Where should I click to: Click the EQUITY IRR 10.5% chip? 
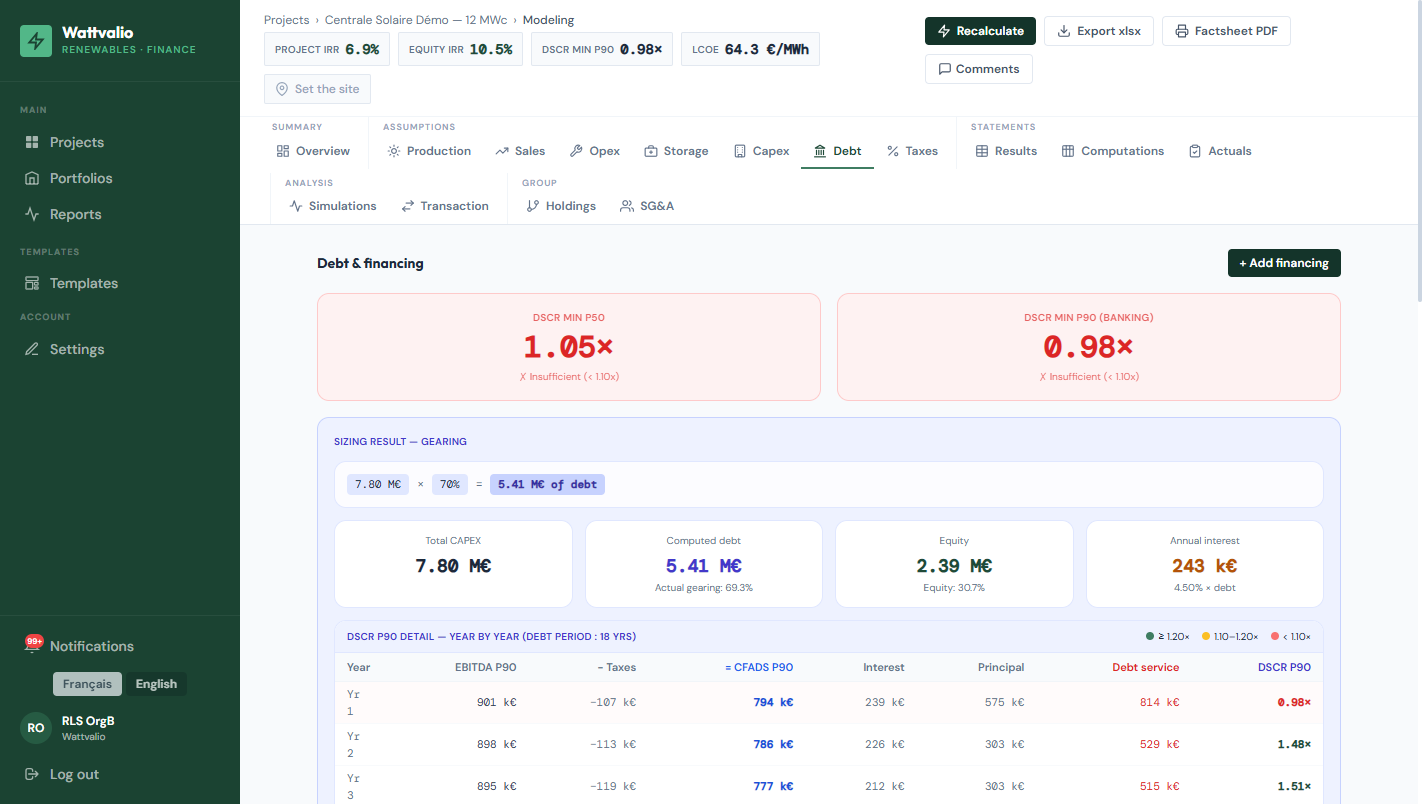click(x=460, y=49)
